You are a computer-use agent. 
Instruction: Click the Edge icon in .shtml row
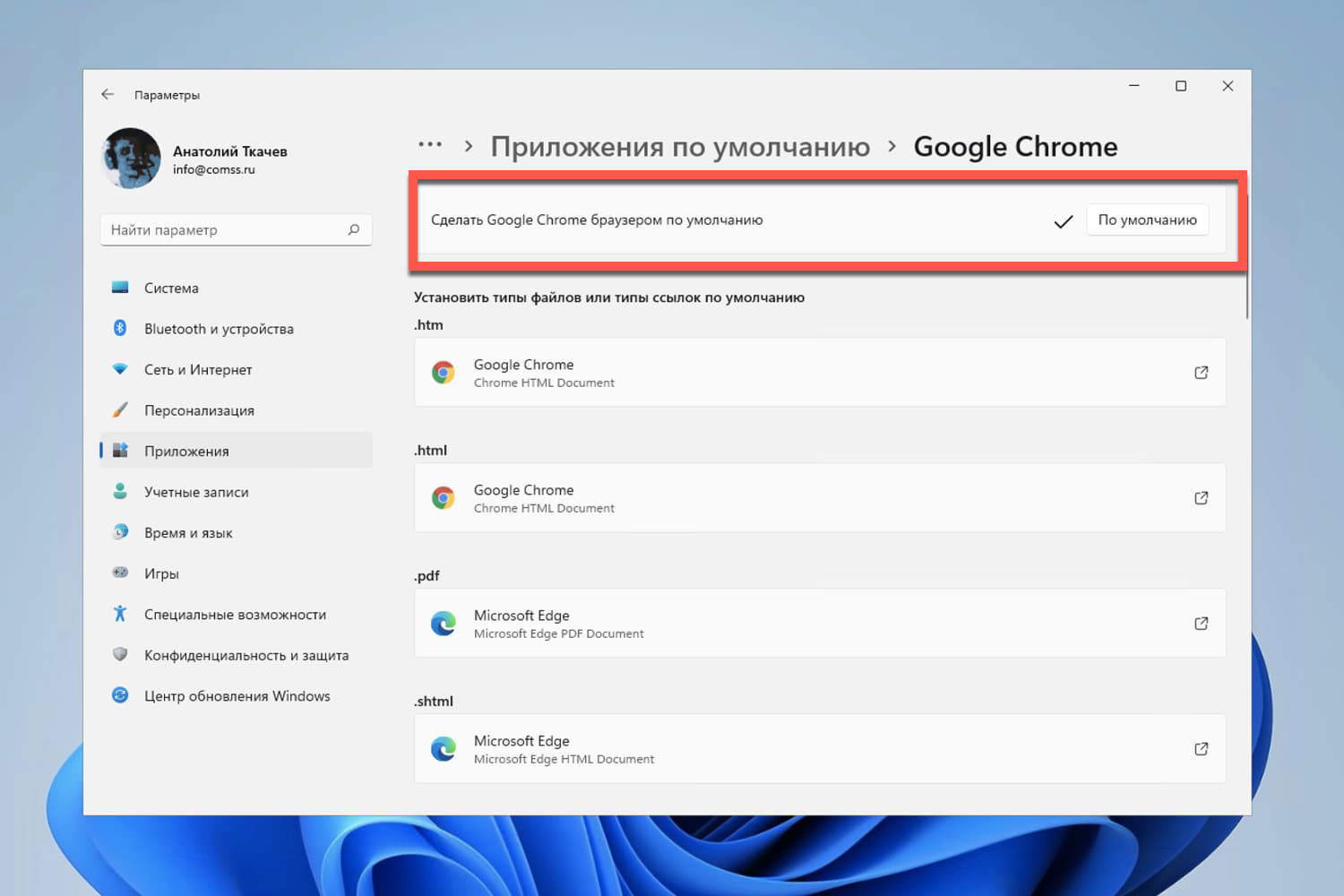tap(444, 748)
